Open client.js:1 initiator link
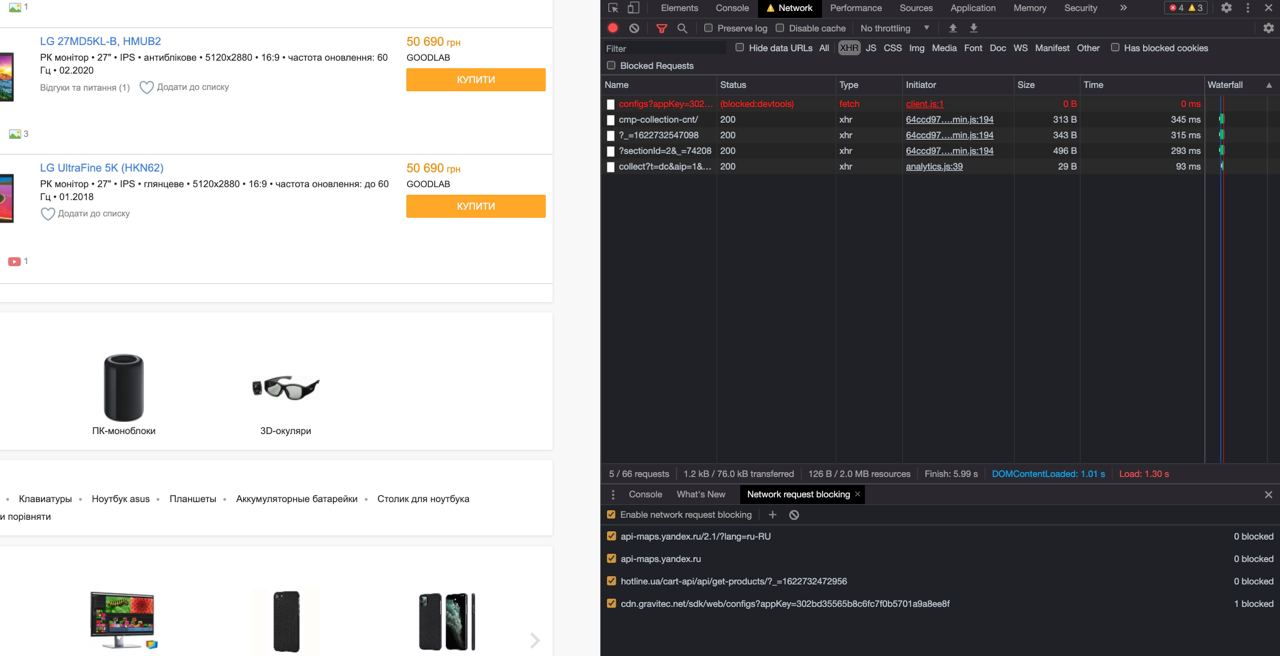Viewport: 1280px width, 656px height. 925,104
